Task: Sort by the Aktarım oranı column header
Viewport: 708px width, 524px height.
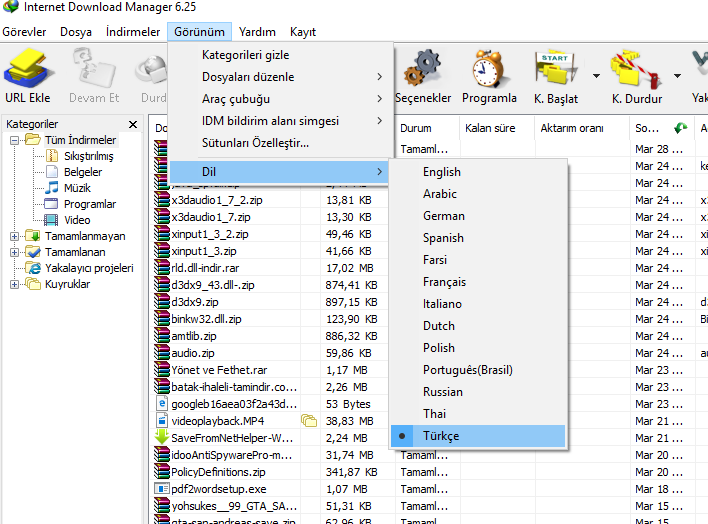Action: [582, 128]
